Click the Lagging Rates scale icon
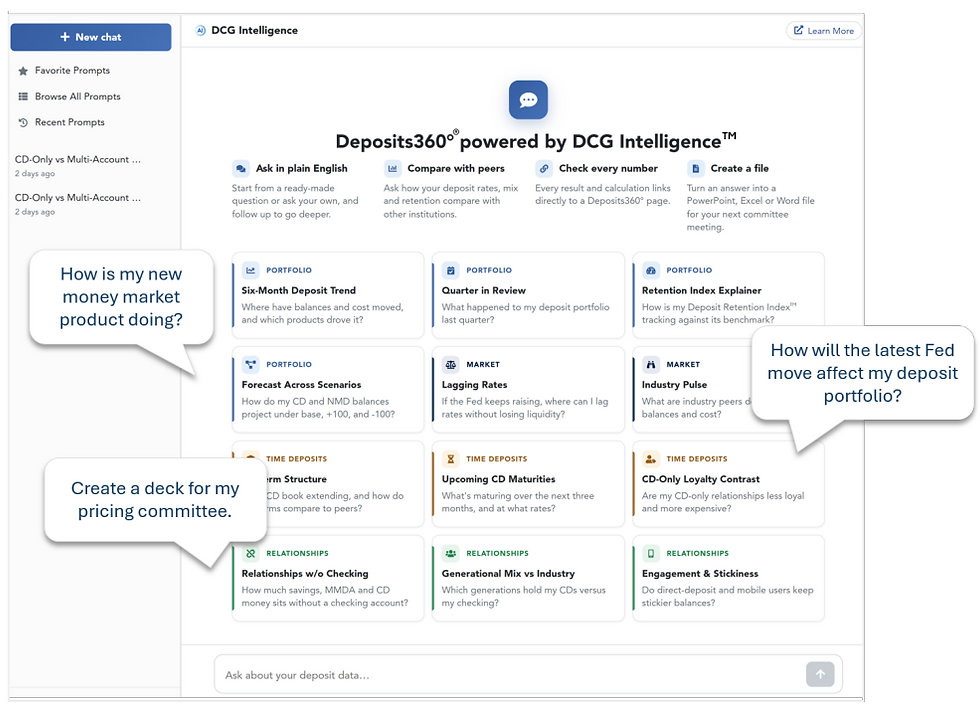This screenshot has width=980, height=709. tap(451, 365)
